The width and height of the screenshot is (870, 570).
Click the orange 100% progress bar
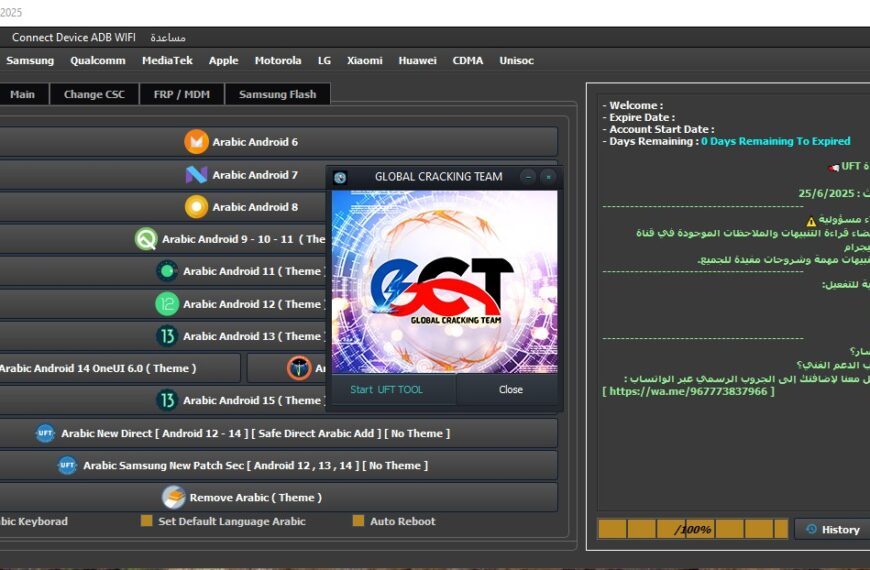point(693,529)
